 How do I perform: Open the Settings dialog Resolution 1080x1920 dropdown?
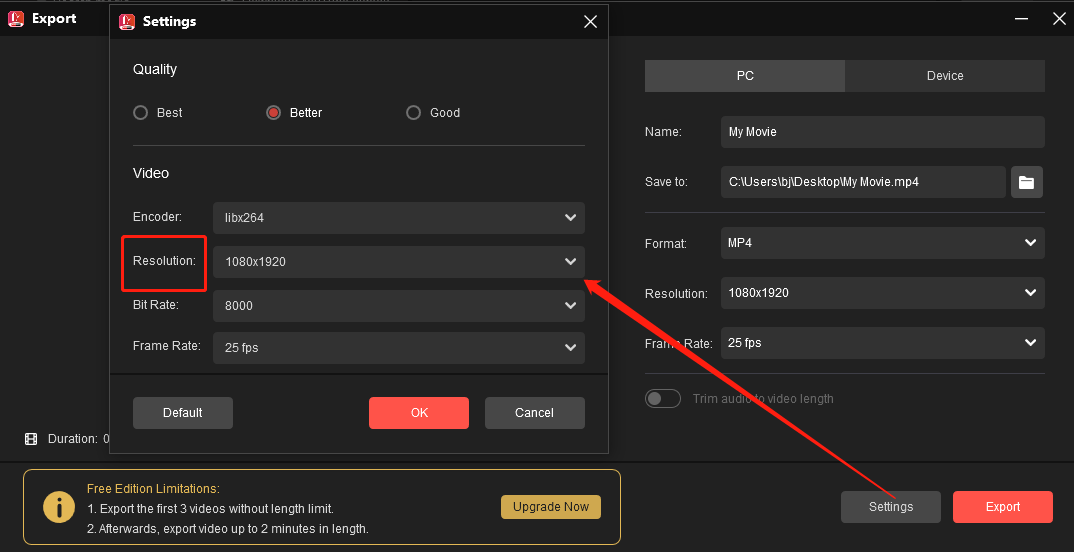click(399, 262)
